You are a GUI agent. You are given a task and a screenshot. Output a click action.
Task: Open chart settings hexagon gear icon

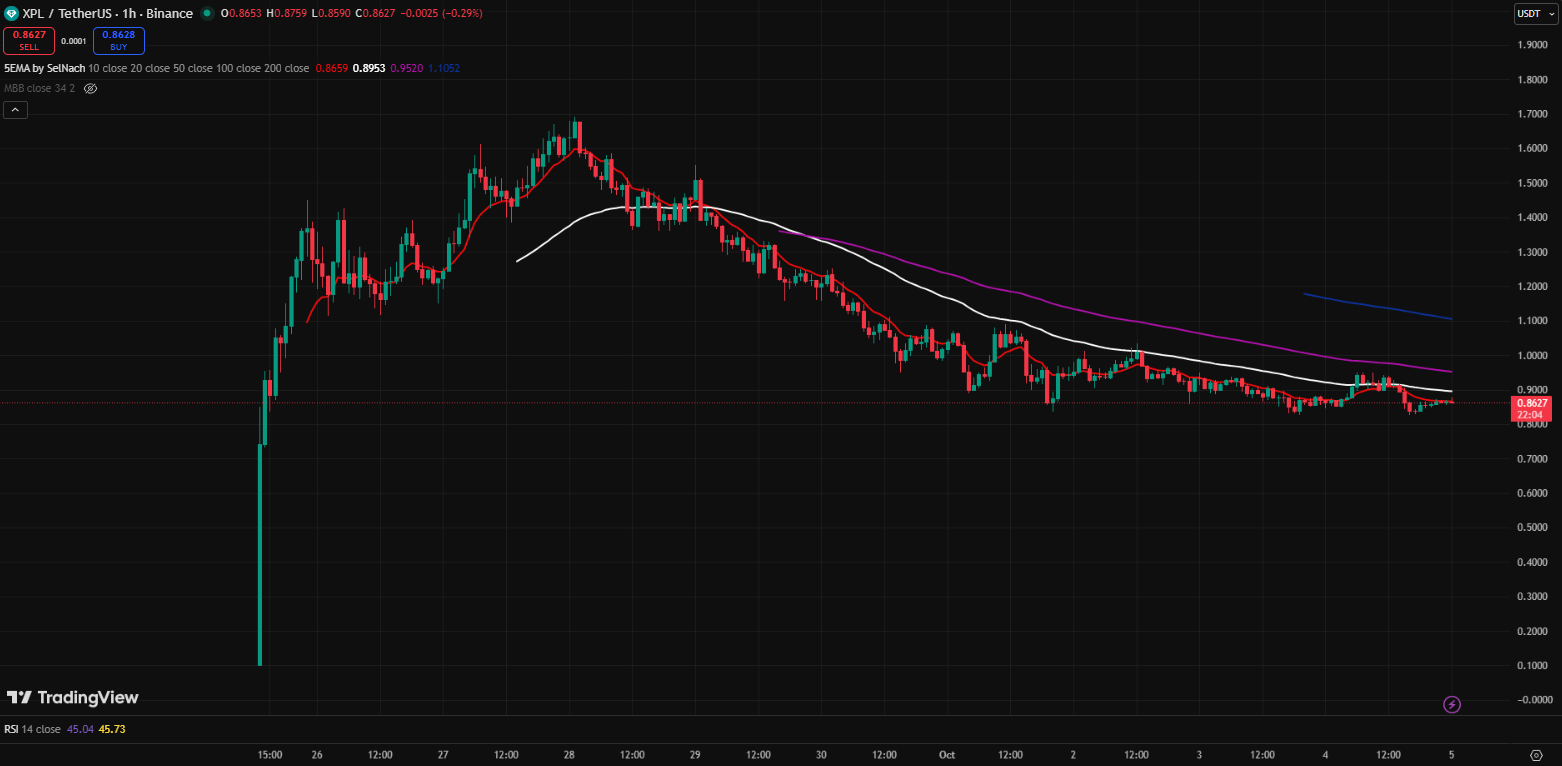pyautogui.click(x=1537, y=754)
